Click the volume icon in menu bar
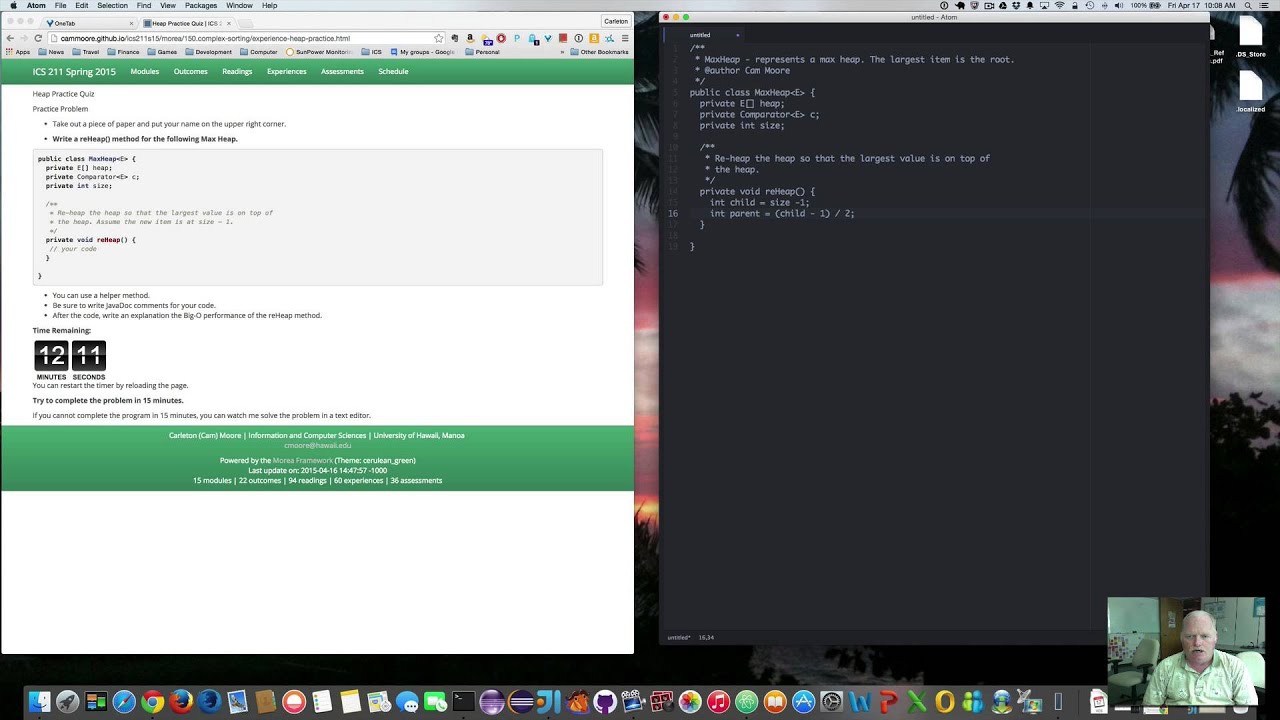Image resolution: width=1280 pixels, height=720 pixels. [1119, 6]
